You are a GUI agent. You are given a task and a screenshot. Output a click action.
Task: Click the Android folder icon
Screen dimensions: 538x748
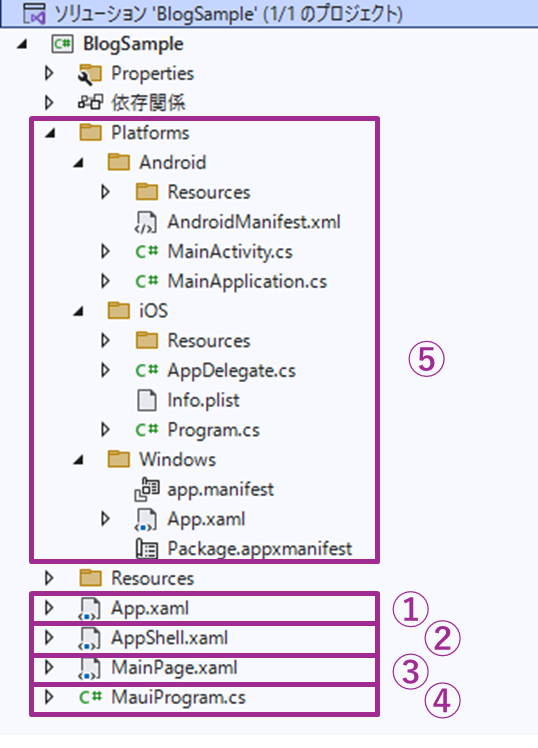click(118, 162)
